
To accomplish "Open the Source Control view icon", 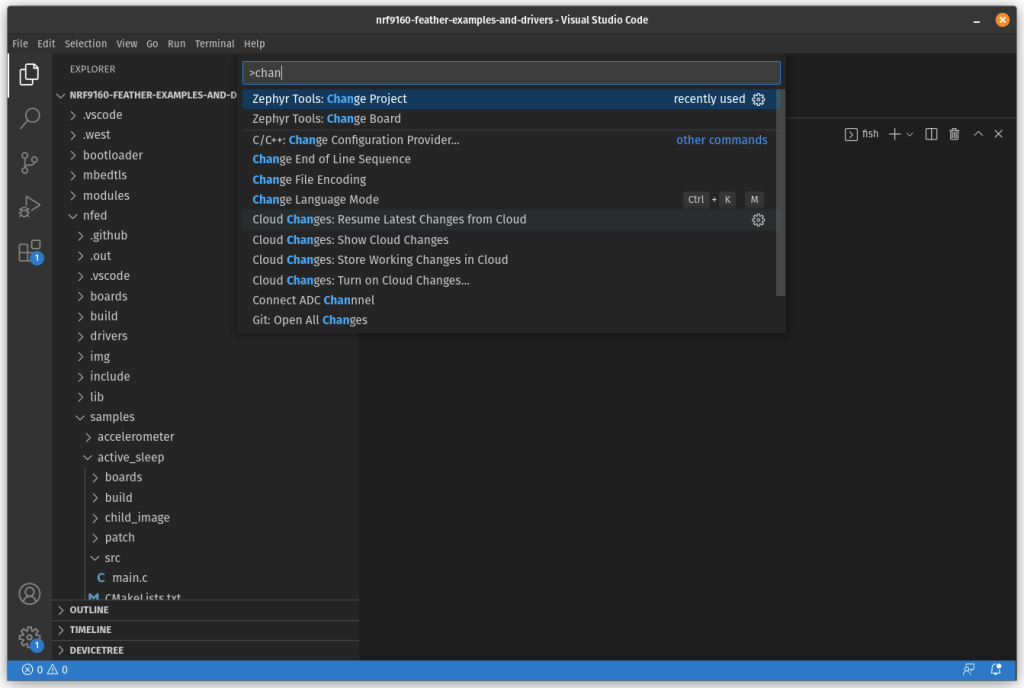I will (x=29, y=163).
